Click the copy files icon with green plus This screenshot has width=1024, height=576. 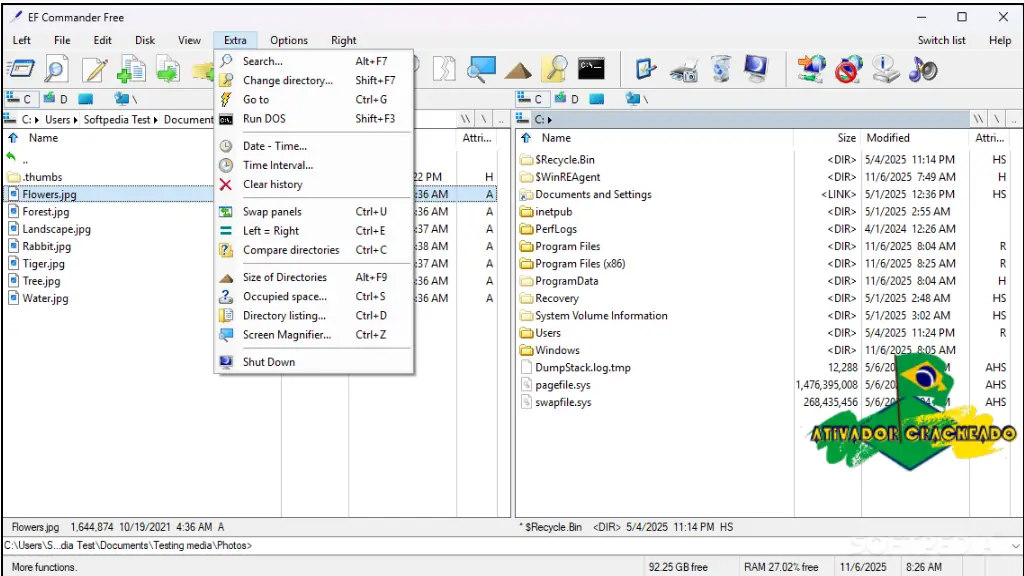pos(131,69)
